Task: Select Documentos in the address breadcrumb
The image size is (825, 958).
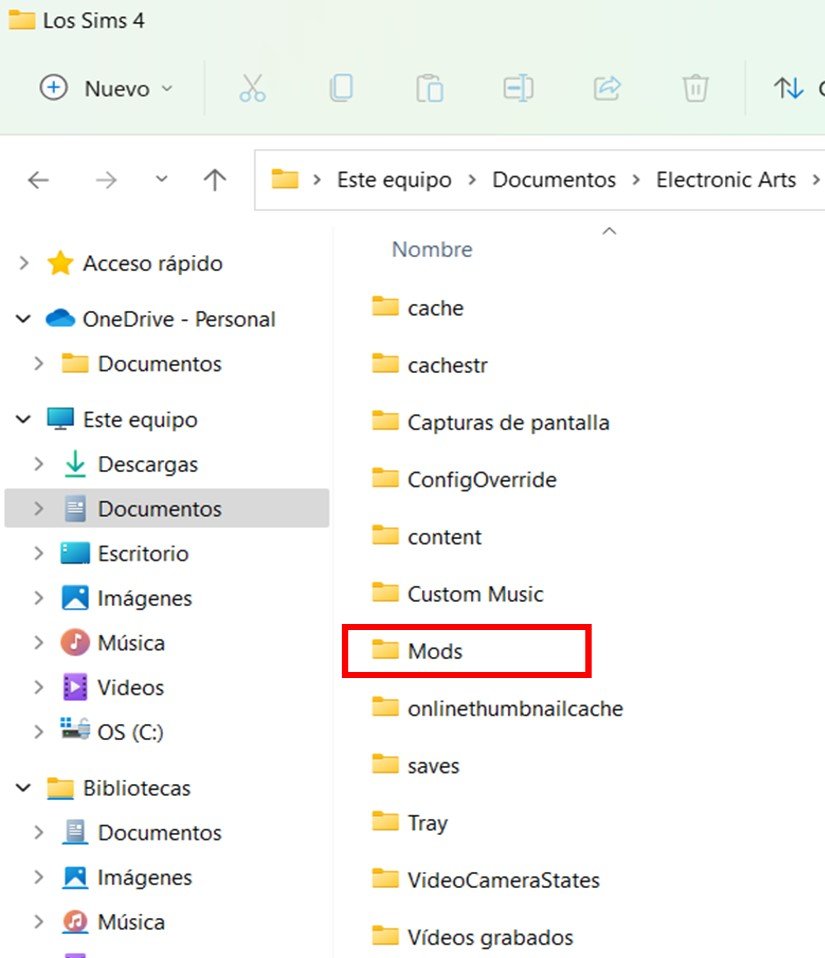Action: pyautogui.click(x=554, y=180)
